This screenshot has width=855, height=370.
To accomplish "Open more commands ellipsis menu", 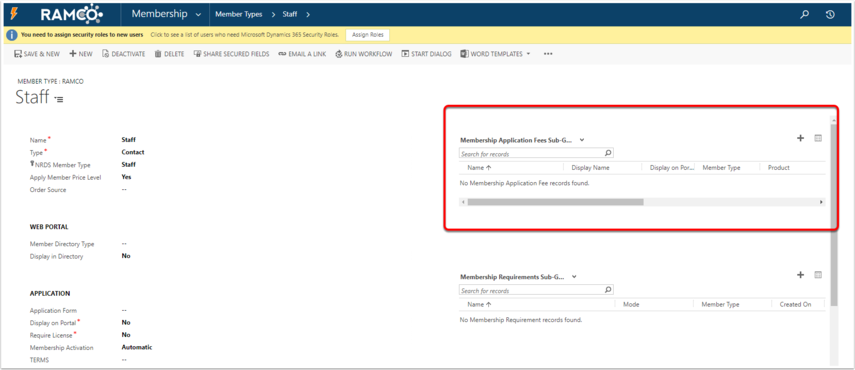I will tap(548, 54).
